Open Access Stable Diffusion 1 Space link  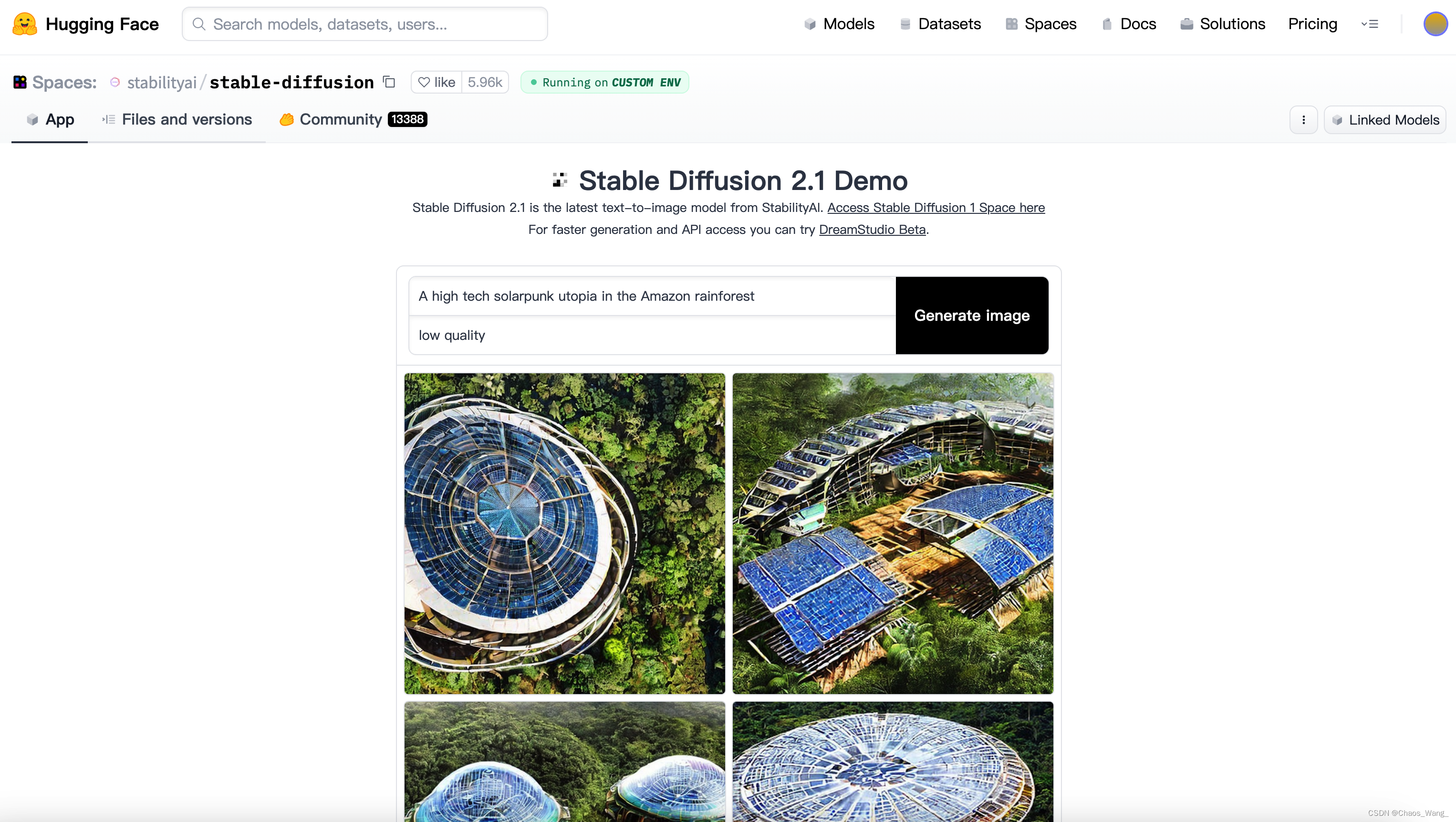pyautogui.click(x=936, y=207)
